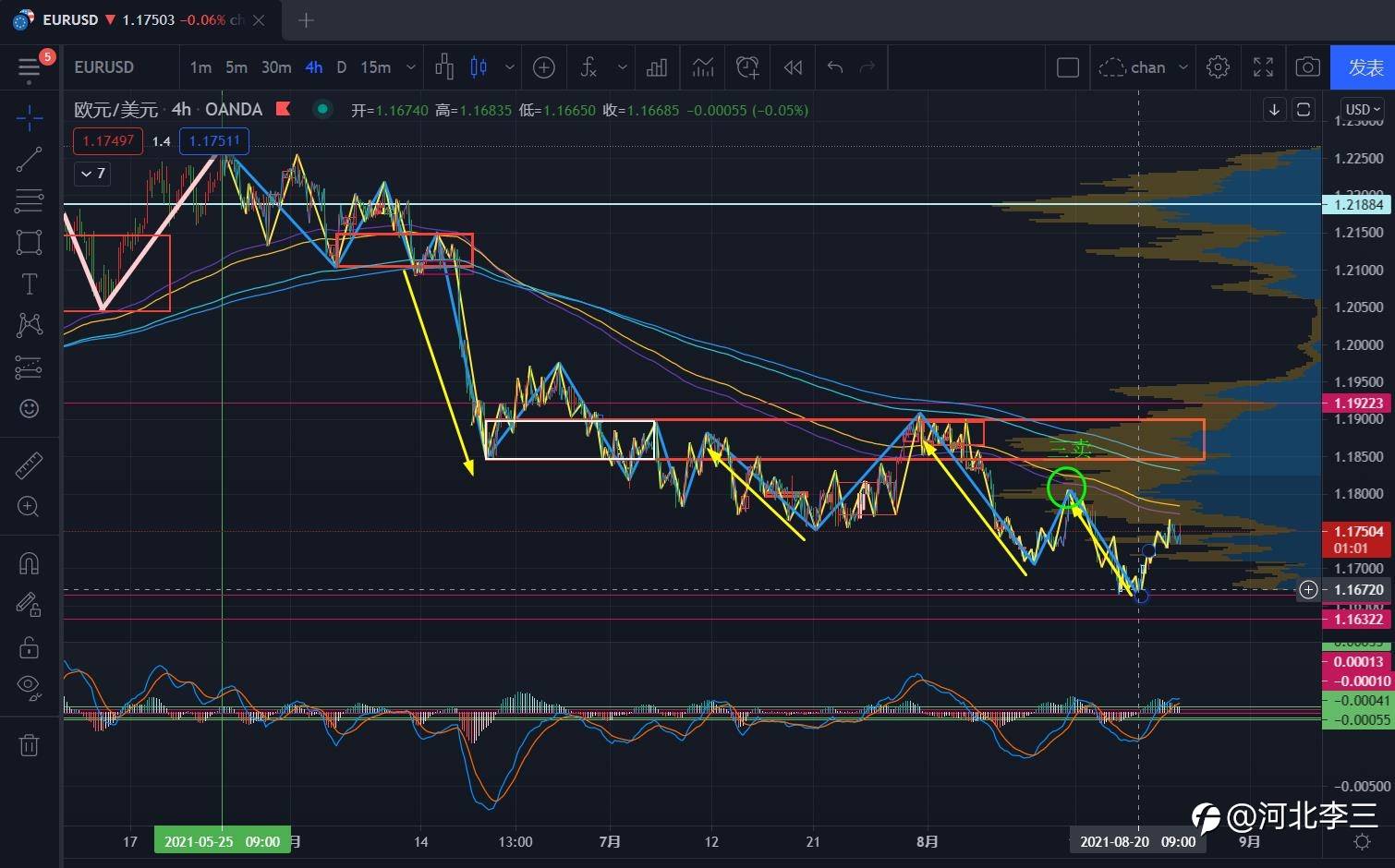This screenshot has height=868, width=1395.
Task: Expand the timeframe interval dropdown arrow
Action: 411,67
